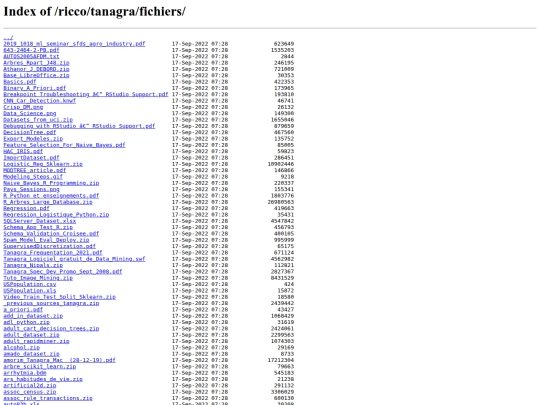This screenshot has width=540, height=405.
Task: View Pays_Sessions.png
Action: (x=31, y=189)
